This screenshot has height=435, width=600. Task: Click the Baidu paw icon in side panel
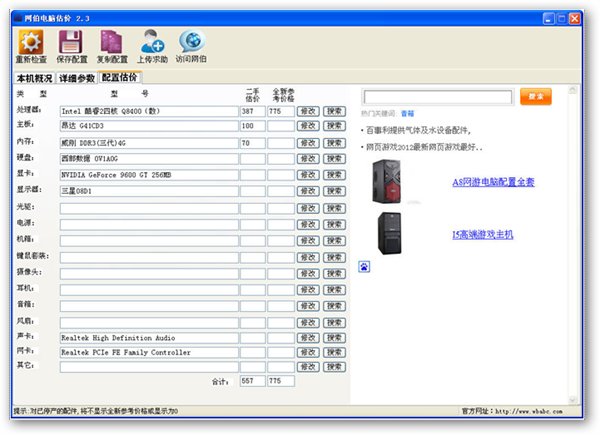tap(364, 266)
